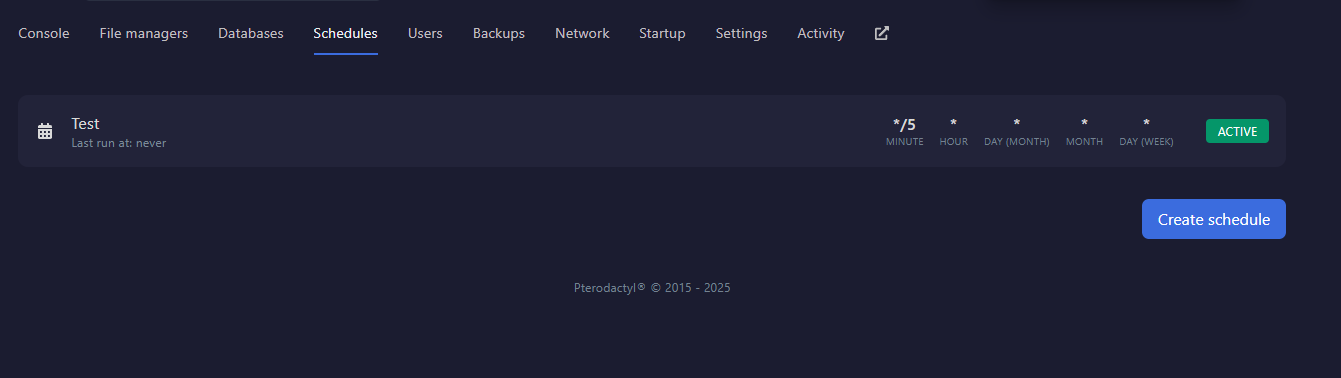This screenshot has width=1341, height=378.
Task: Click the calendar icon beside Test schedule
Action: pyautogui.click(x=45, y=131)
